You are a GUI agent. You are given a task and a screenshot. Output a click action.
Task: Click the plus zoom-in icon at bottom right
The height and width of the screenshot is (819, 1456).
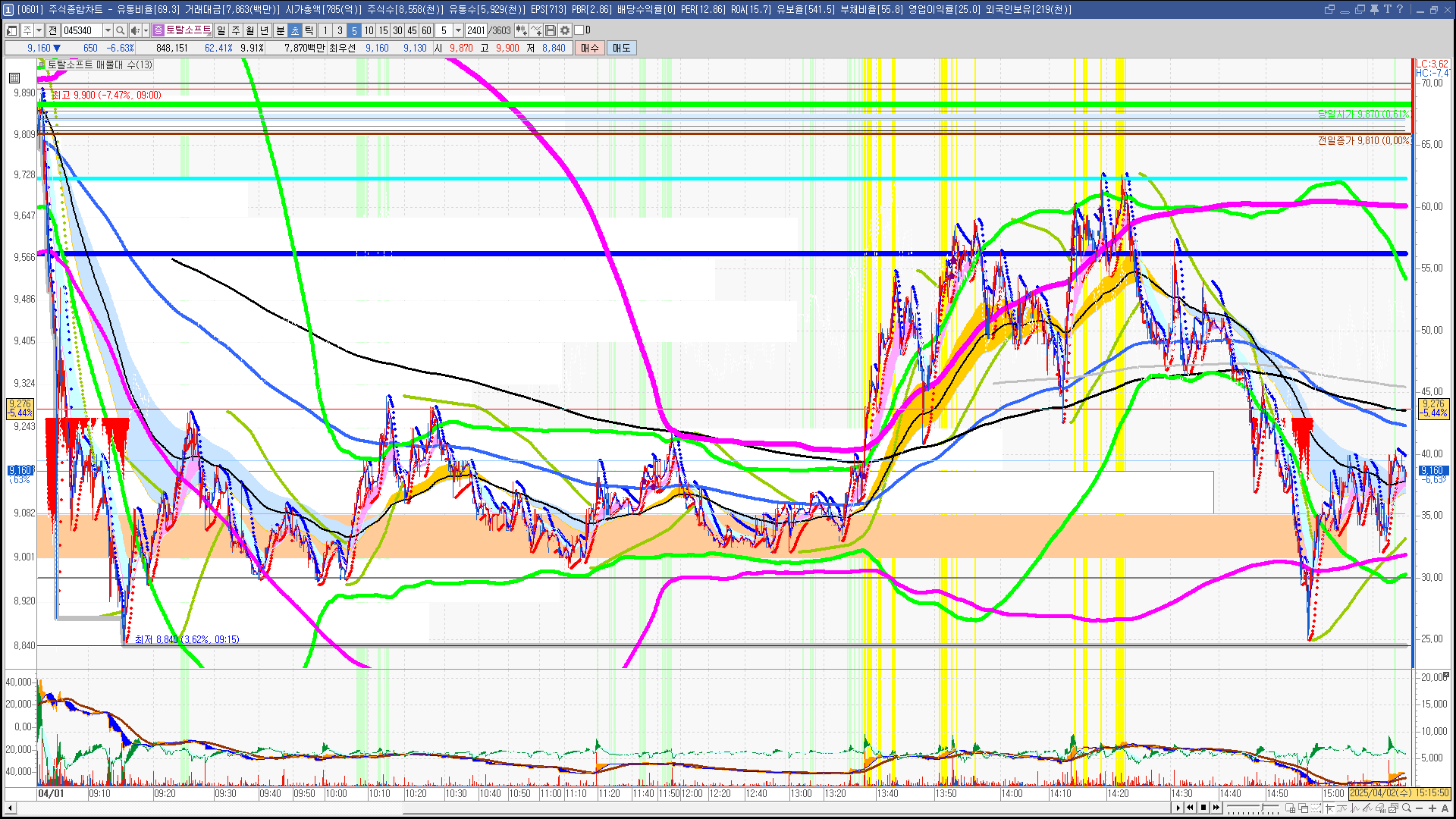point(1432,808)
